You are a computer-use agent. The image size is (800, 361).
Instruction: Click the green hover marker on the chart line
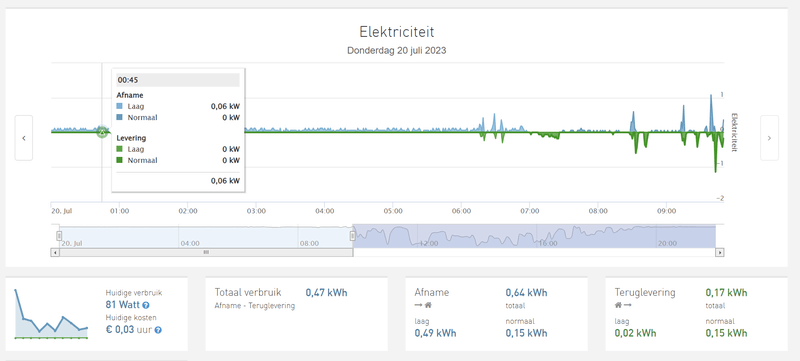102,132
